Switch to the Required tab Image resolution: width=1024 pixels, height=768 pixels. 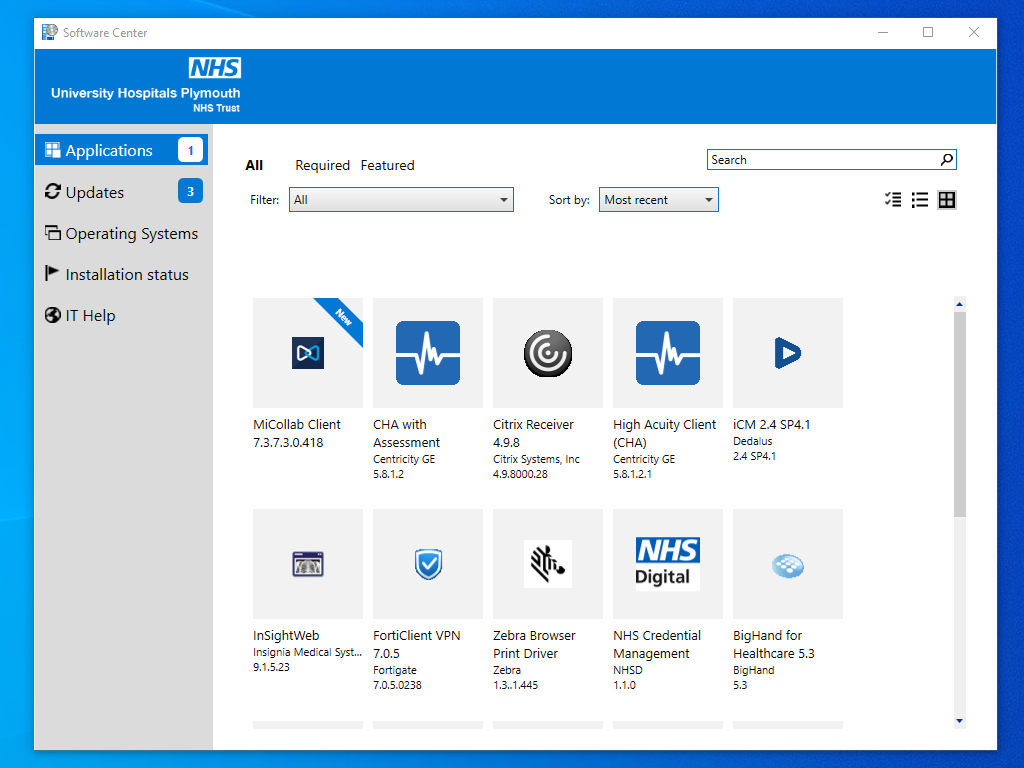tap(323, 165)
